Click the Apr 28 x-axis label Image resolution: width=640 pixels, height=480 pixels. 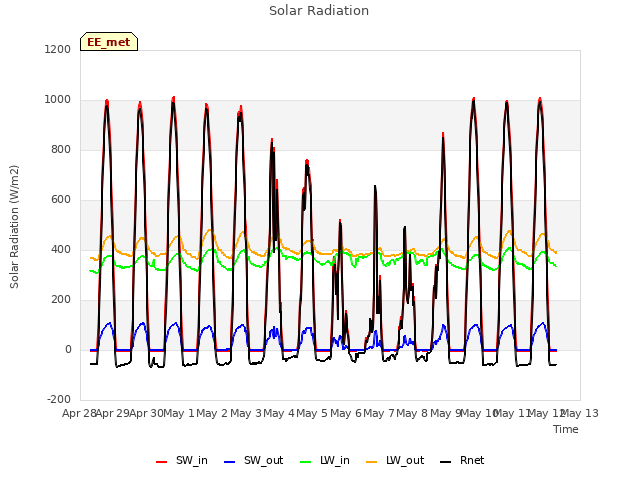(x=79, y=413)
